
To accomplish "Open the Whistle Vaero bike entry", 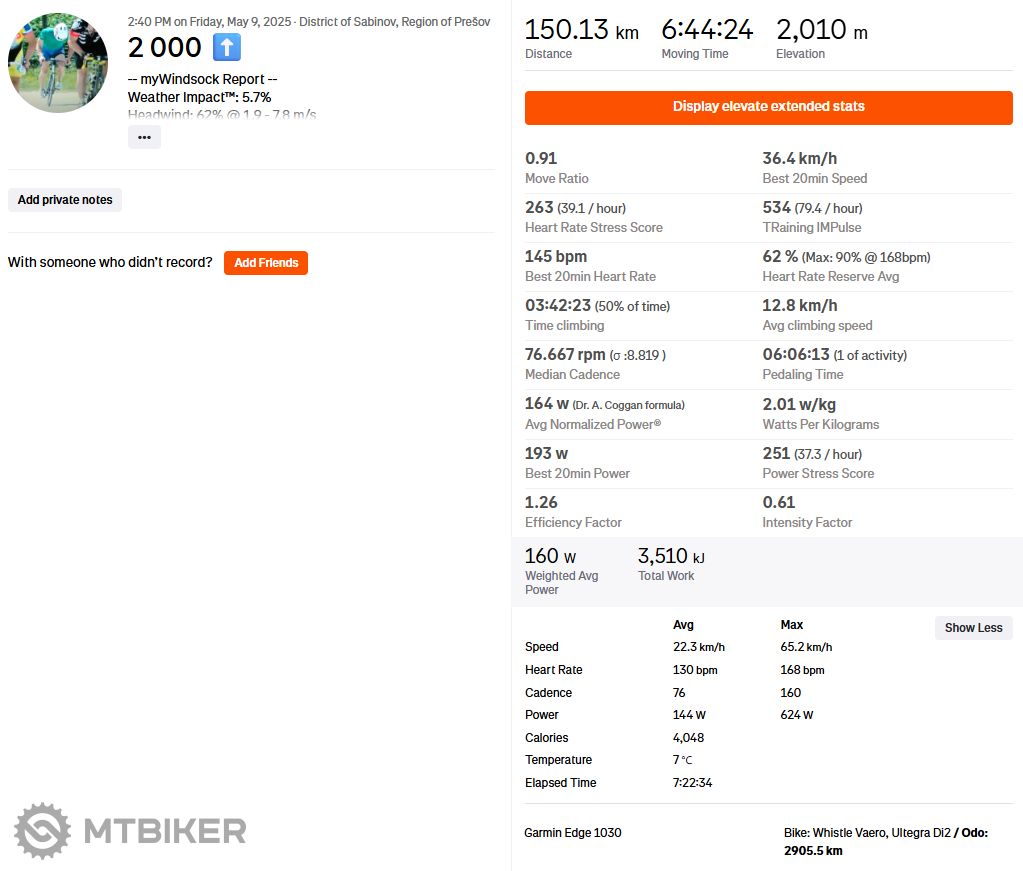I will pyautogui.click(x=867, y=832).
